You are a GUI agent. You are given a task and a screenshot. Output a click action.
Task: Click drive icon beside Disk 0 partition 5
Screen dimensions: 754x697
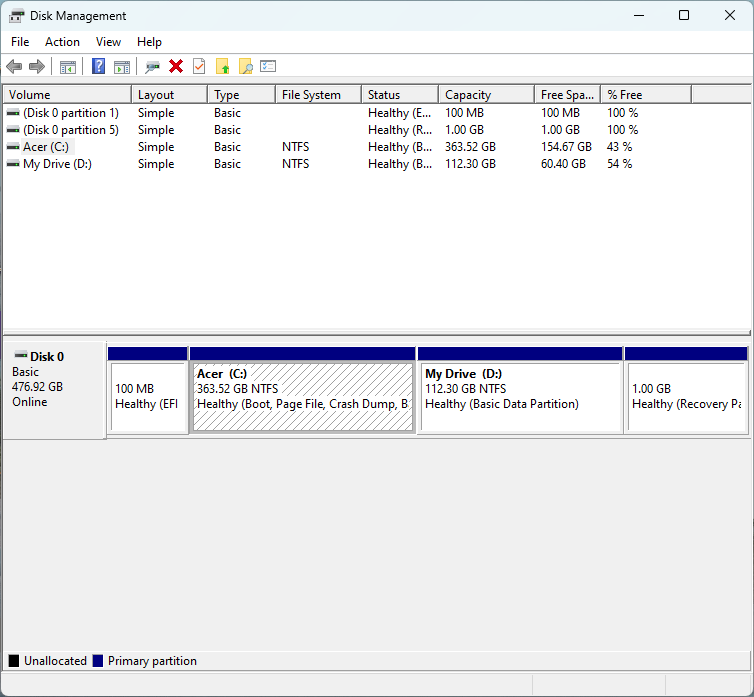[x=13, y=130]
